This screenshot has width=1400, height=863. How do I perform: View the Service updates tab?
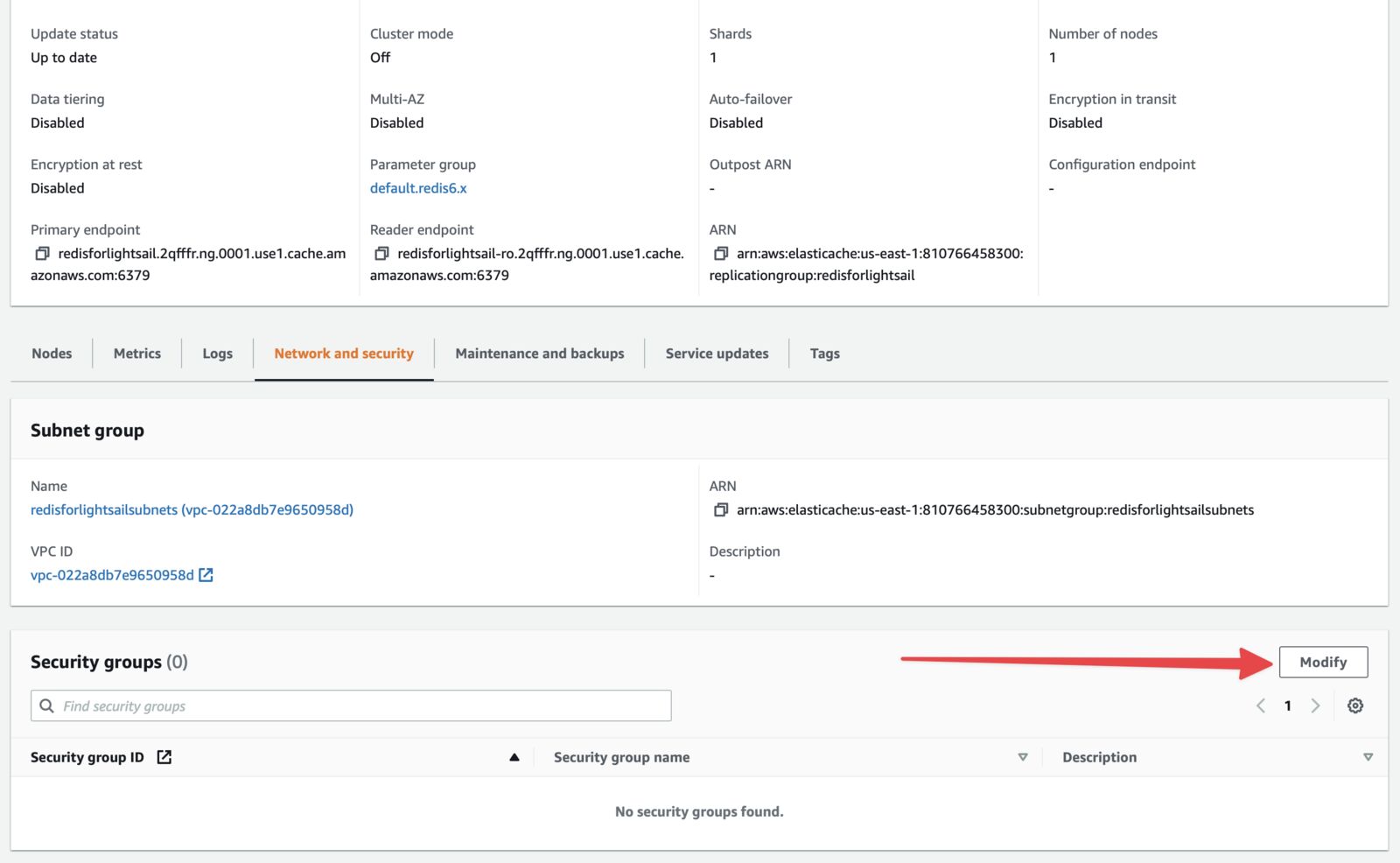[x=717, y=354]
